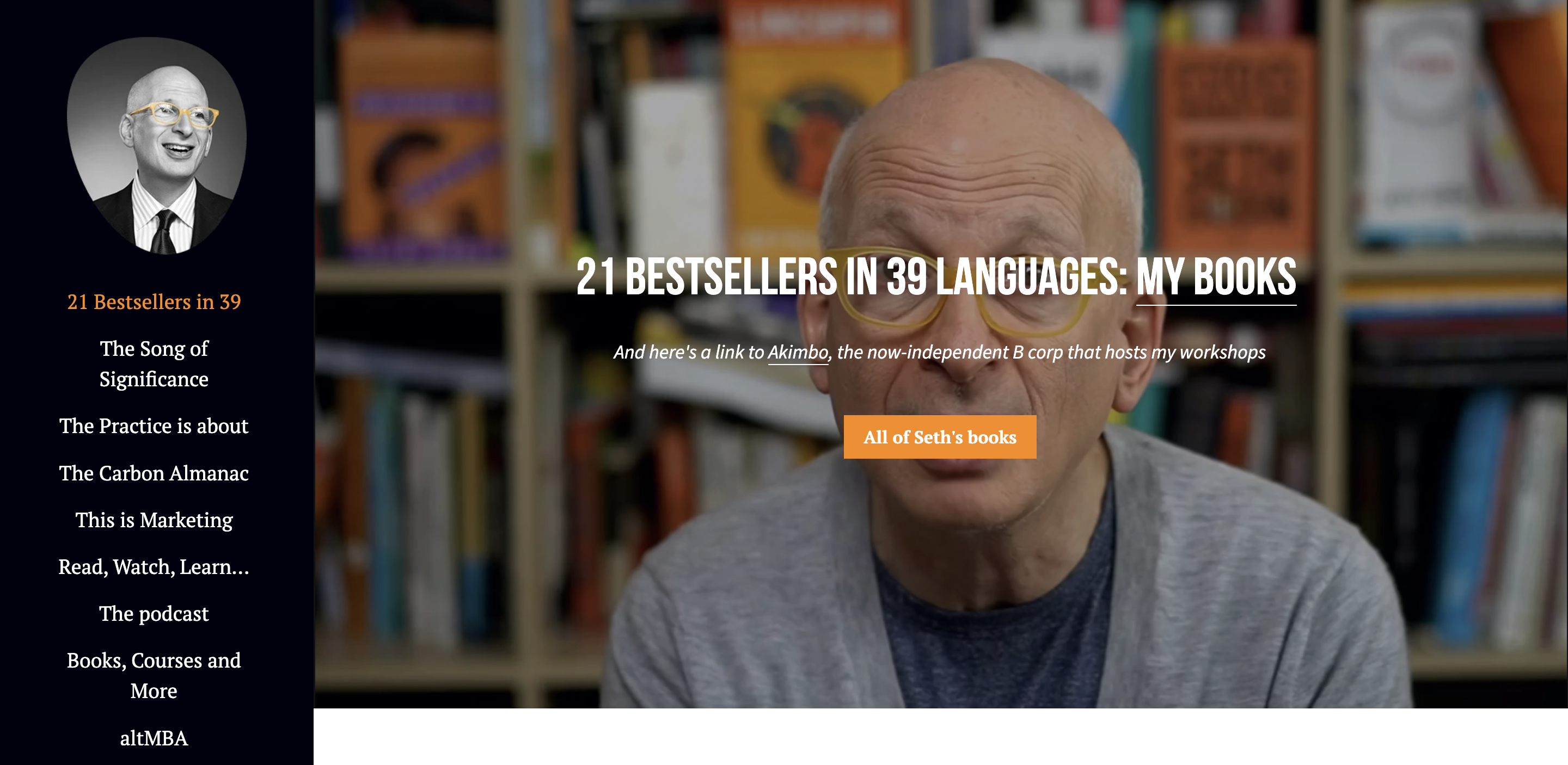
Task: Select 'The Practice is about' sidebar link
Action: 154,425
